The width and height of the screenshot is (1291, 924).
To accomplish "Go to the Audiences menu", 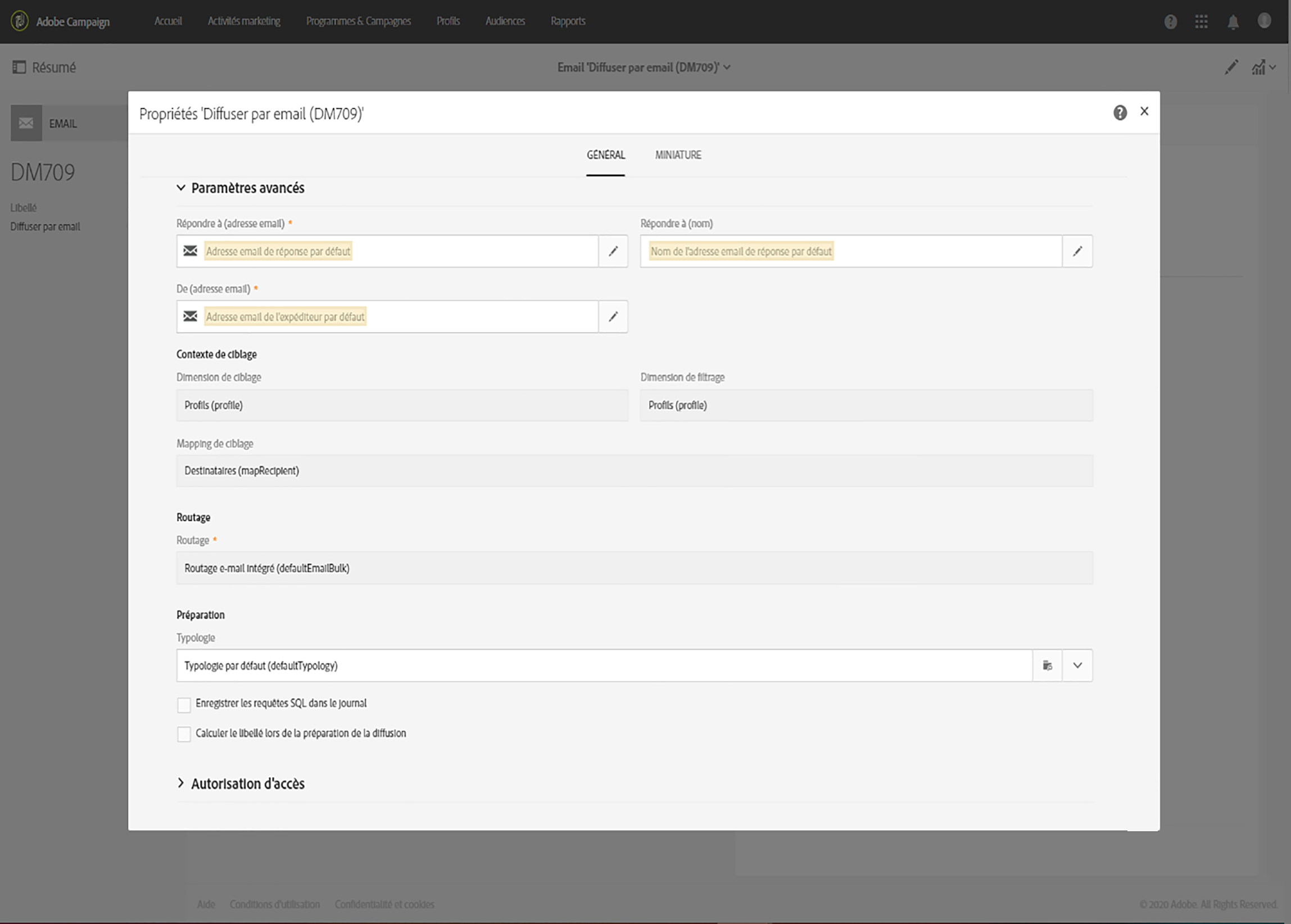I will (x=505, y=21).
